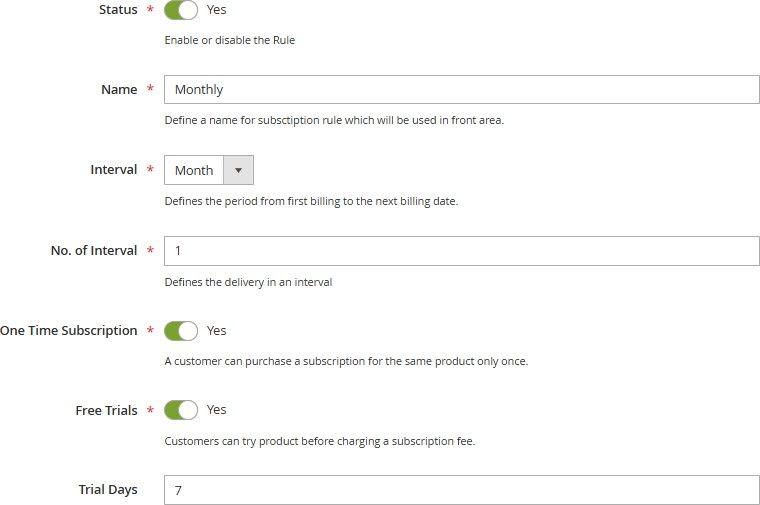The height and width of the screenshot is (505, 760).
Task: Click the Trial Days label
Action: (x=108, y=490)
